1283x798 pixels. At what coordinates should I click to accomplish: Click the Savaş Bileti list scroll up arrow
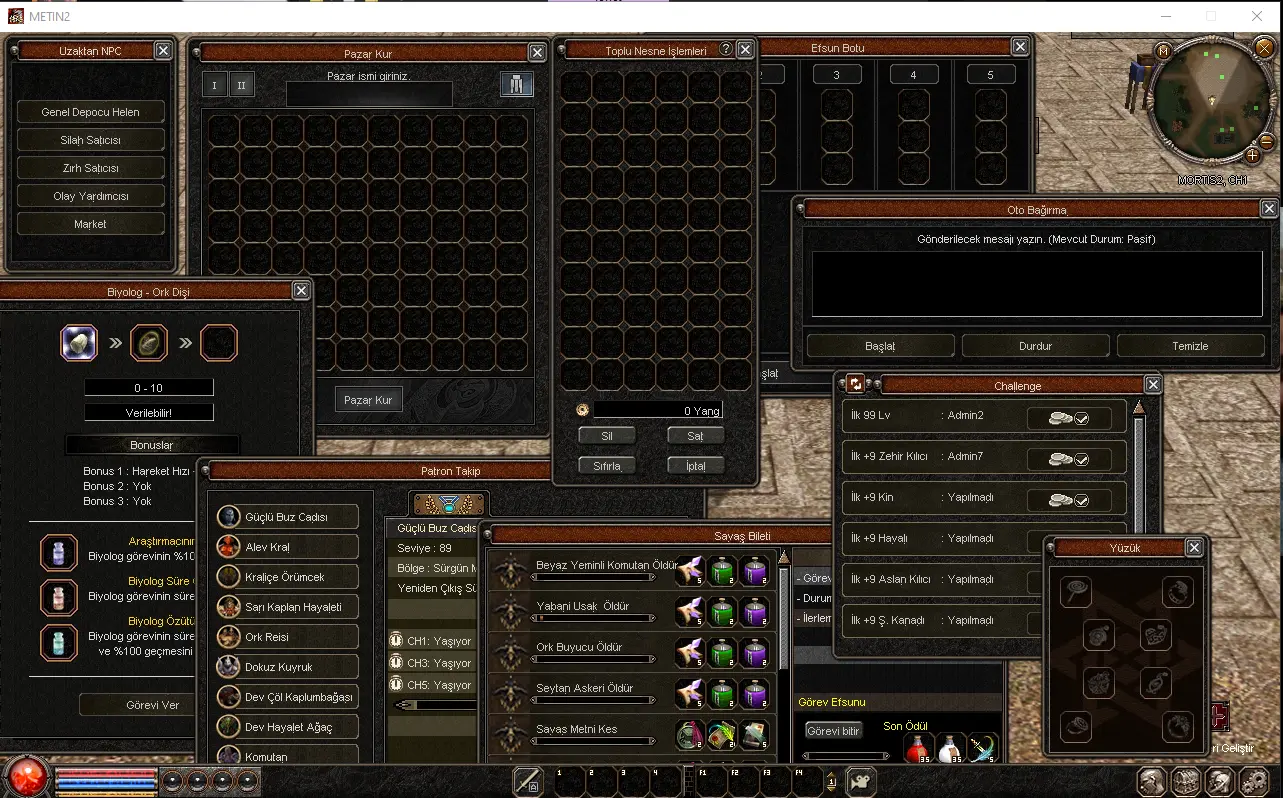(x=784, y=558)
